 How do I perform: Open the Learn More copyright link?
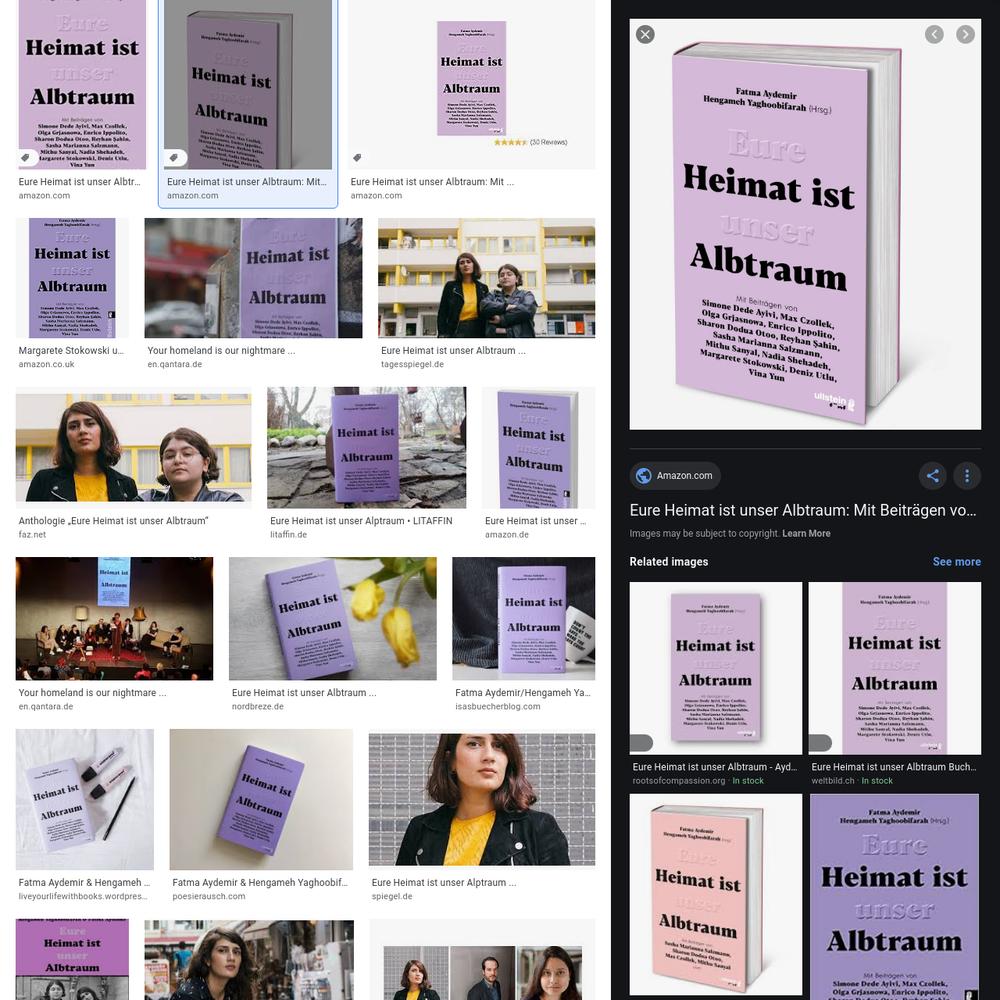806,533
